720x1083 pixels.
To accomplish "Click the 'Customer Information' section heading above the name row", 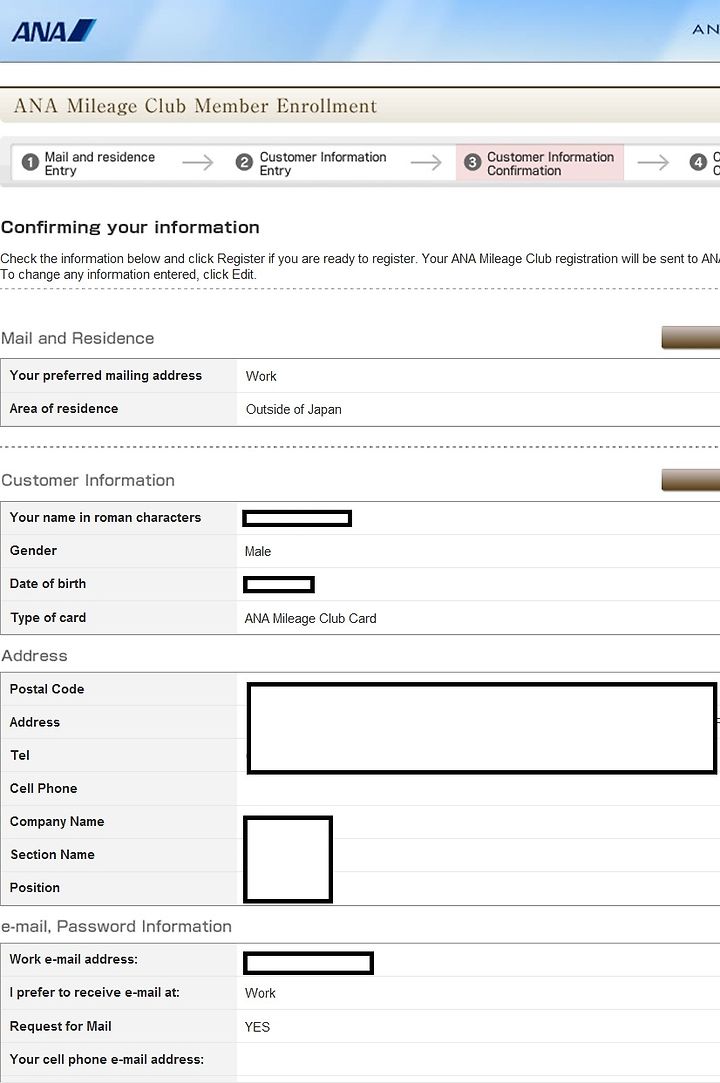I will [x=88, y=480].
